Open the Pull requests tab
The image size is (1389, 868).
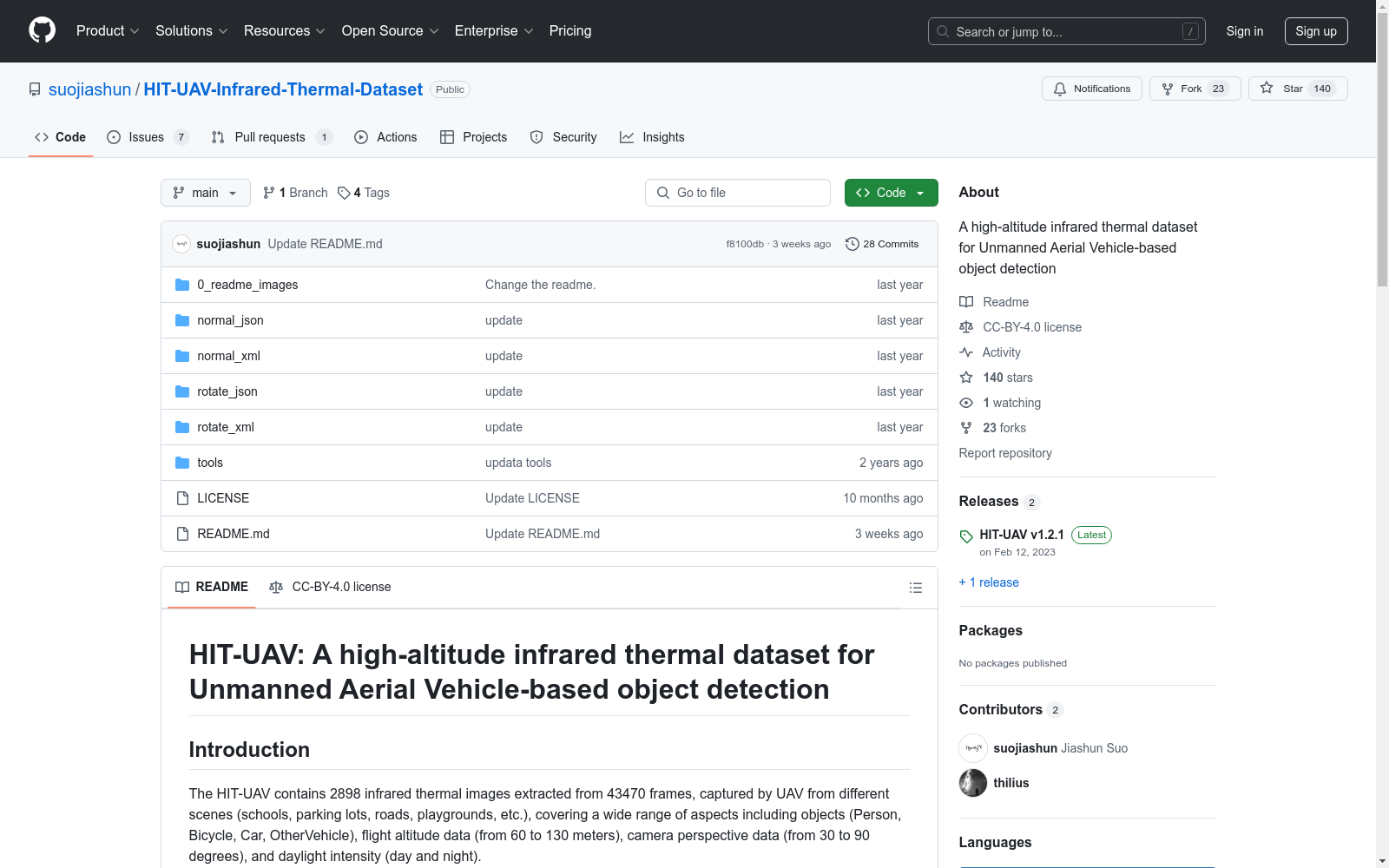tap(269, 137)
